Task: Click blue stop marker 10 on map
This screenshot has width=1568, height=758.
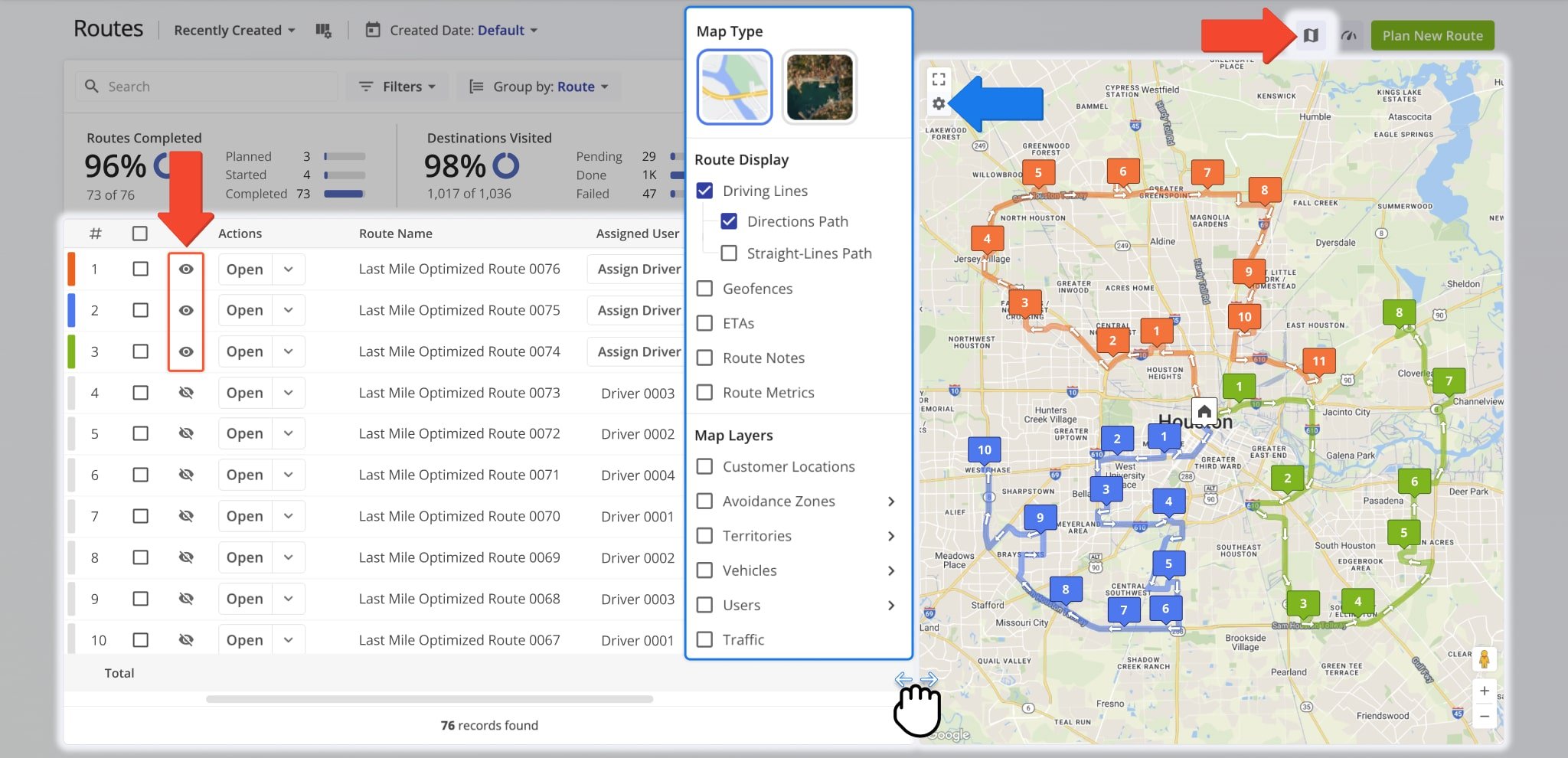Action: pyautogui.click(x=985, y=450)
